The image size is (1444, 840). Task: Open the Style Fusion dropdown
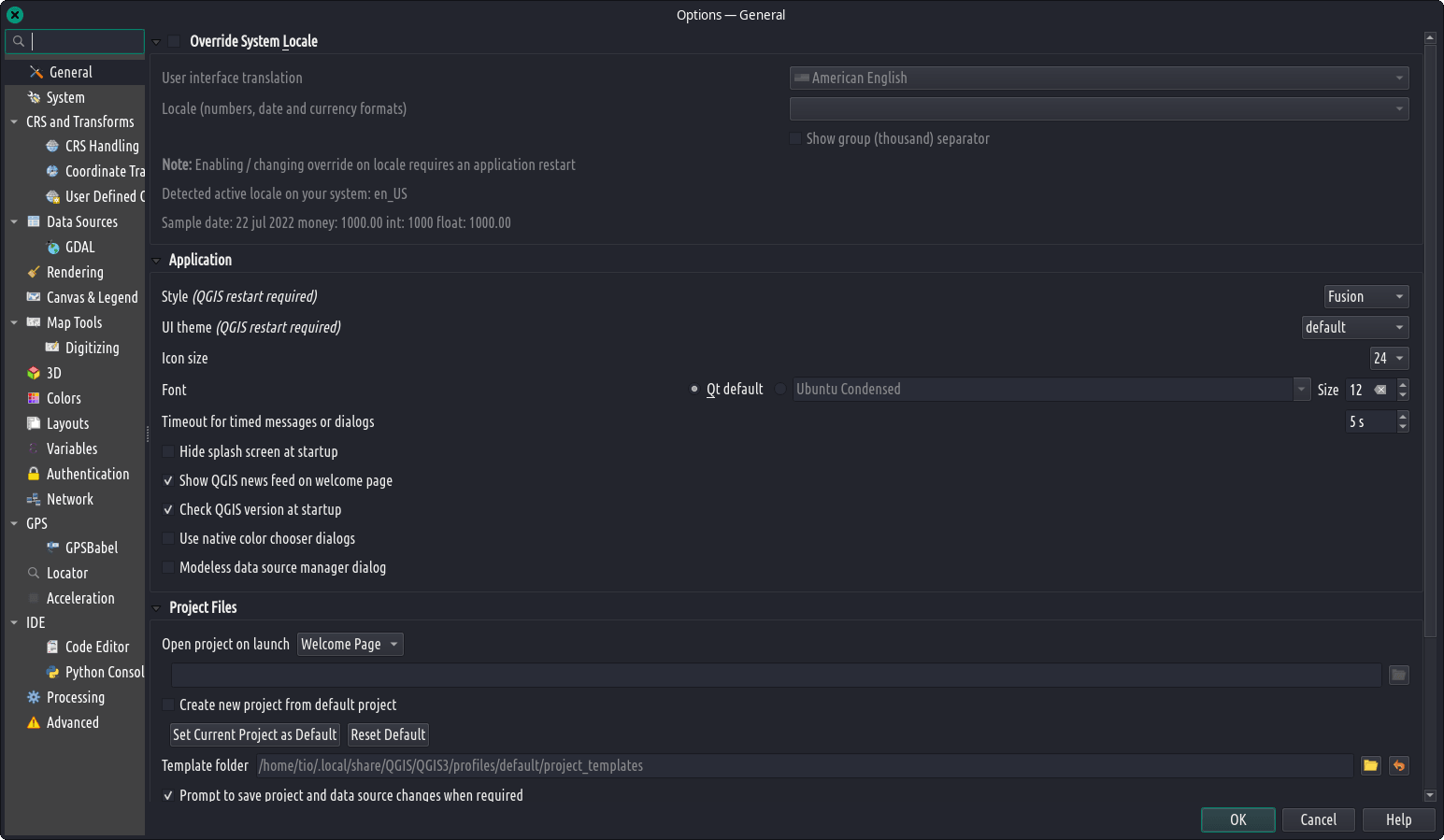[x=1366, y=296]
